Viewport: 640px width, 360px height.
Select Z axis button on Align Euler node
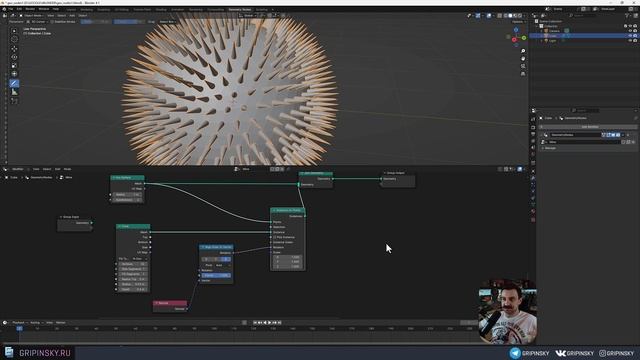[226, 259]
